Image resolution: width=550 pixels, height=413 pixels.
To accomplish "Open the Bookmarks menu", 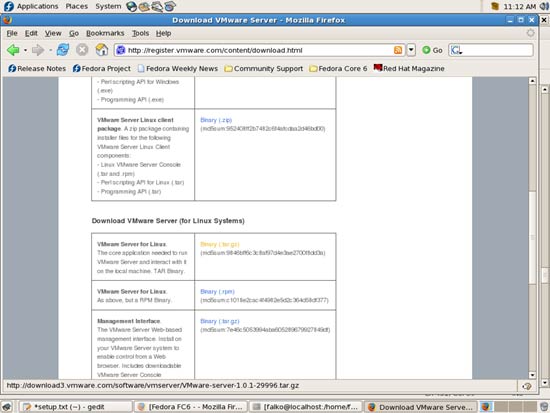I will click(x=105, y=33).
